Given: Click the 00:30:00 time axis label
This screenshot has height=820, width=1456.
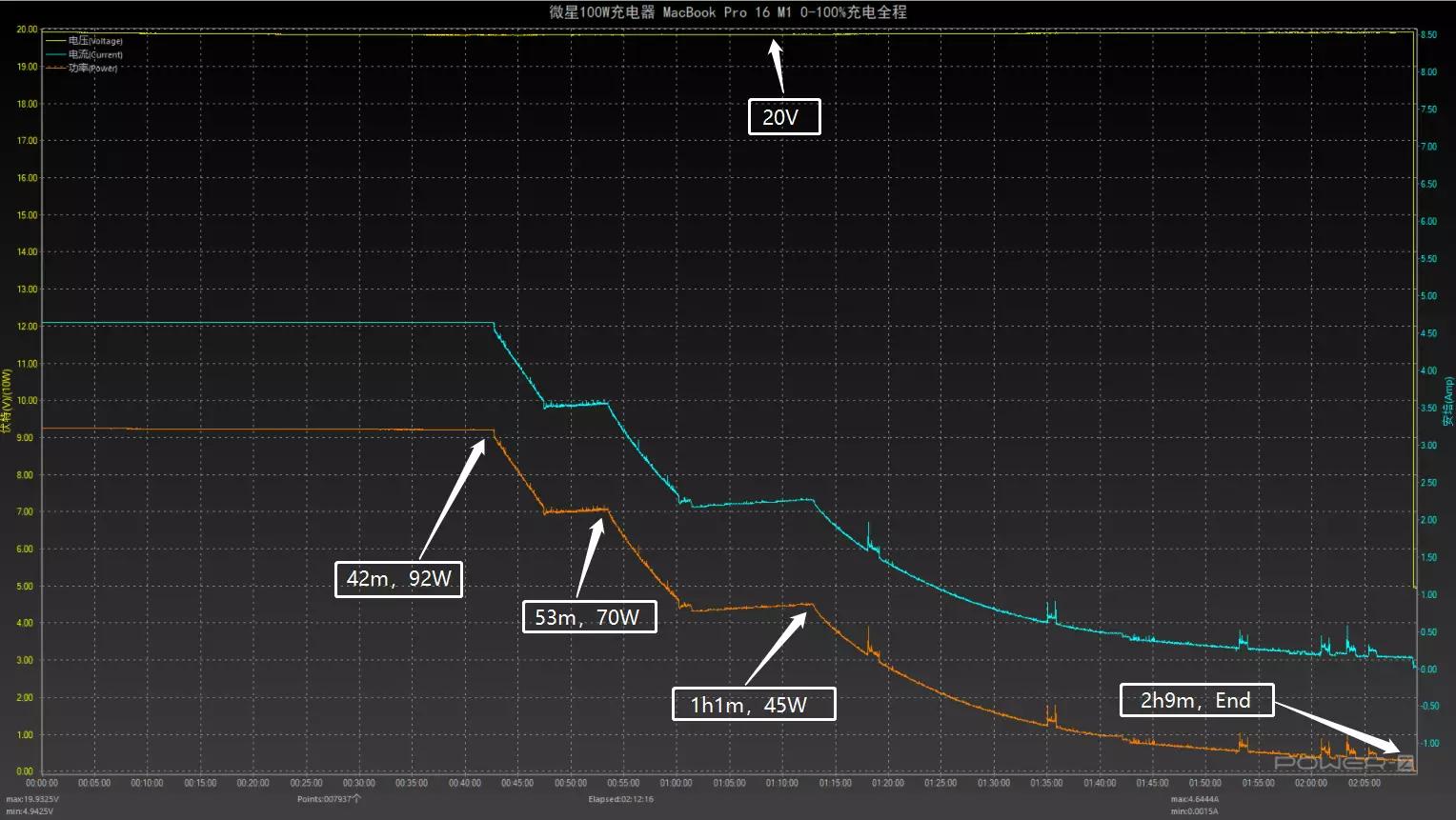Looking at the screenshot, I should 359,783.
